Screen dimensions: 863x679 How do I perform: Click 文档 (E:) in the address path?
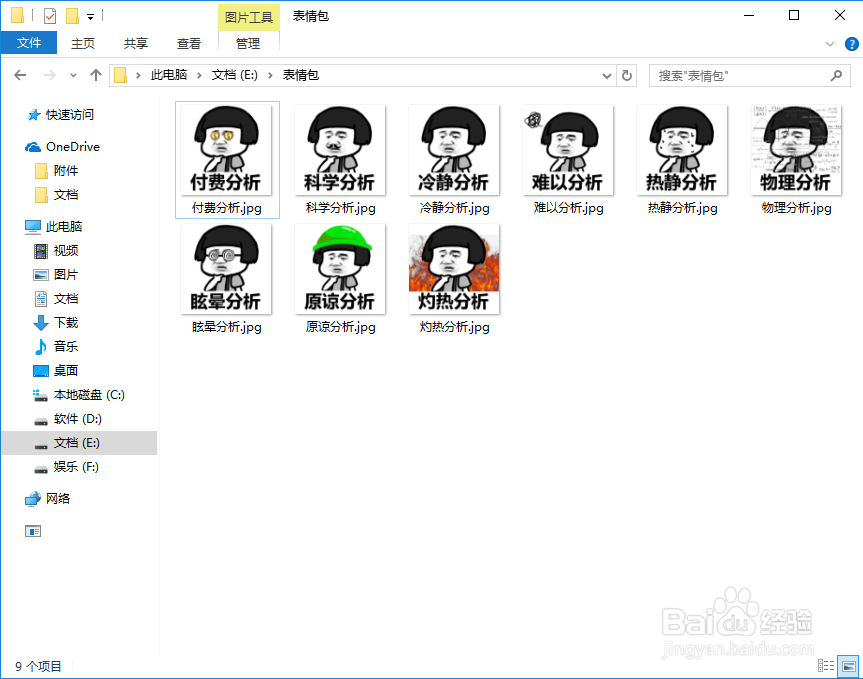click(x=234, y=75)
